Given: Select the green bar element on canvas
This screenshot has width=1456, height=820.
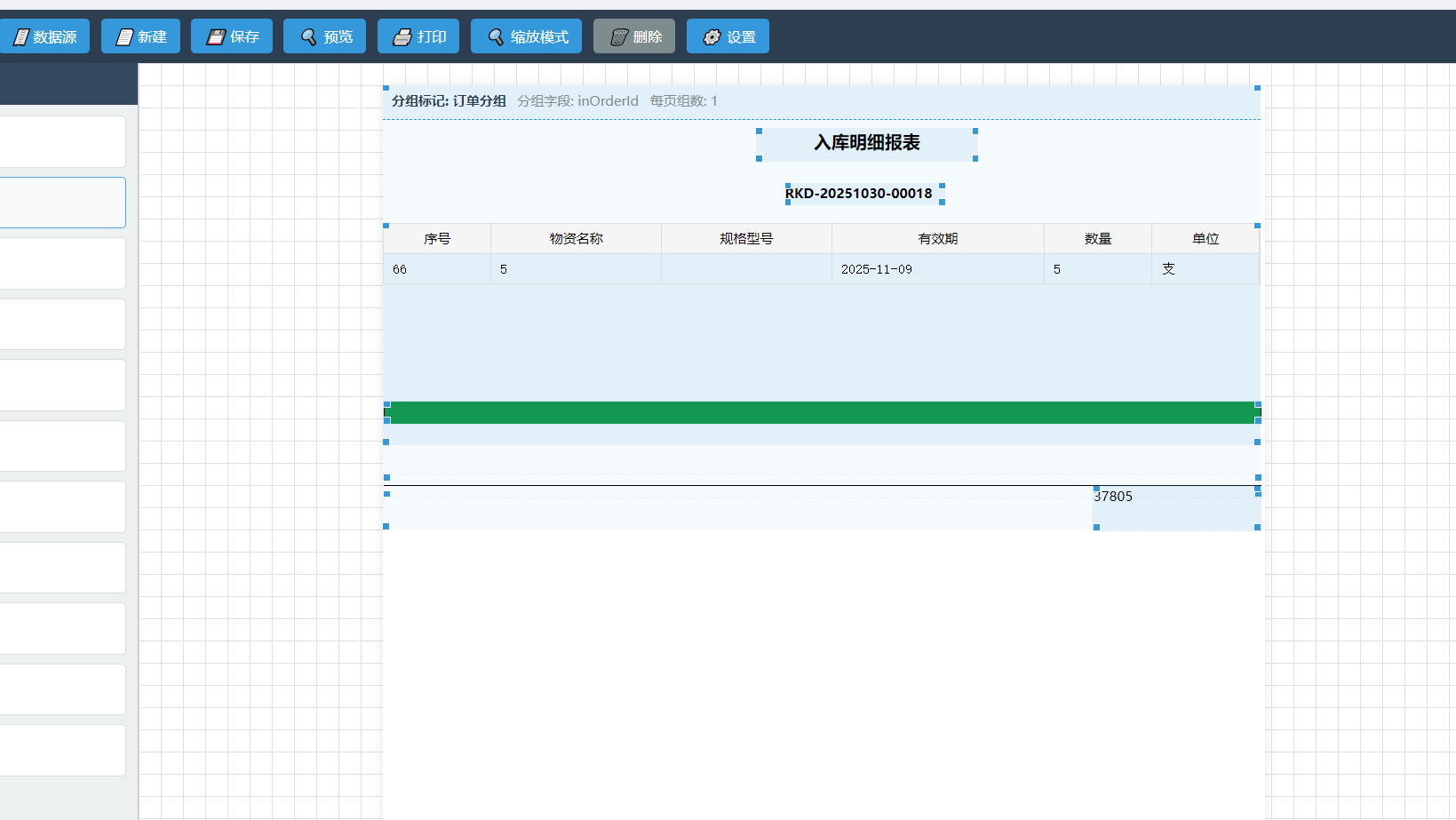Looking at the screenshot, I should 823,412.
